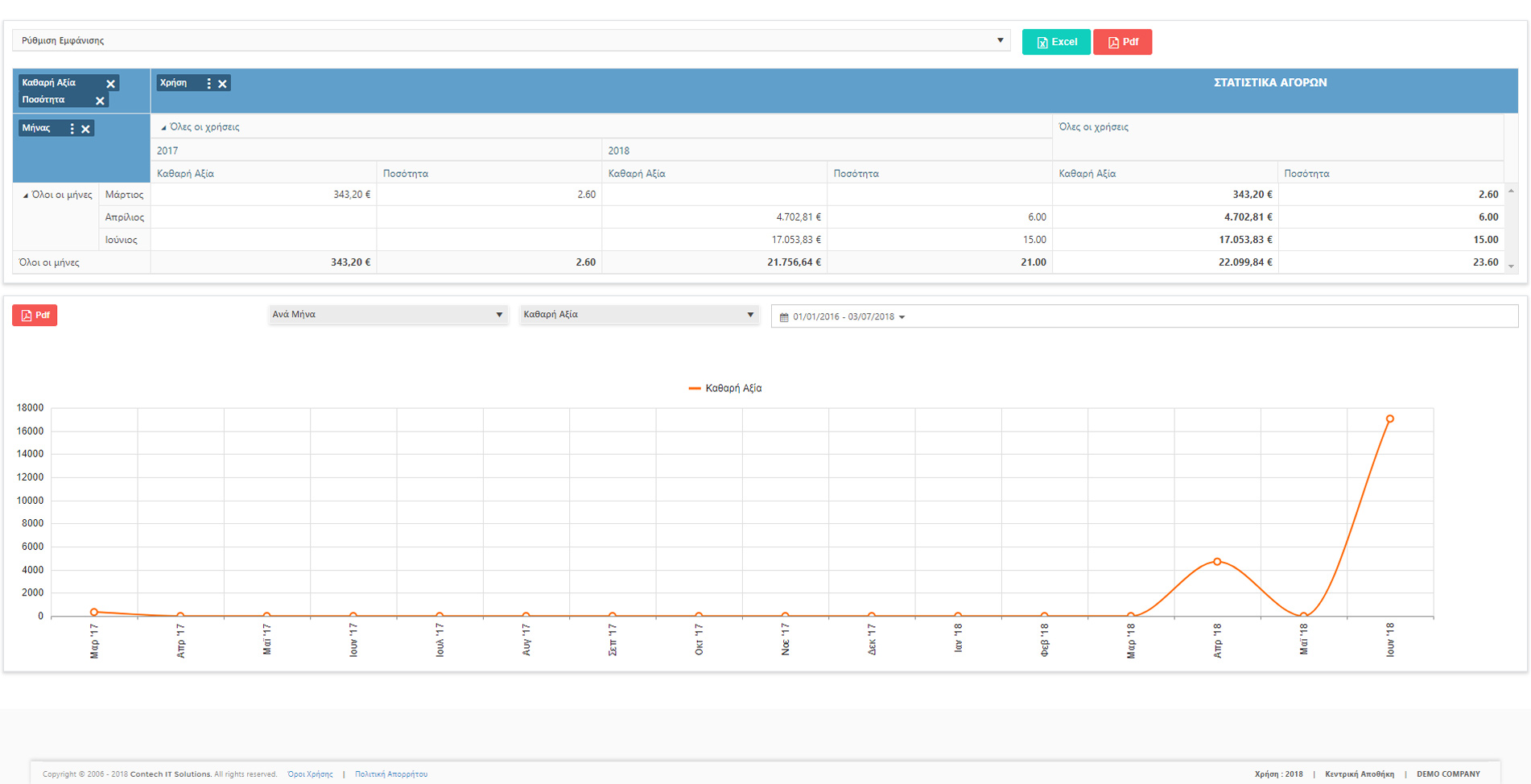Click the 21.756,64 € total cell
The image size is (1531, 784).
pos(714,262)
